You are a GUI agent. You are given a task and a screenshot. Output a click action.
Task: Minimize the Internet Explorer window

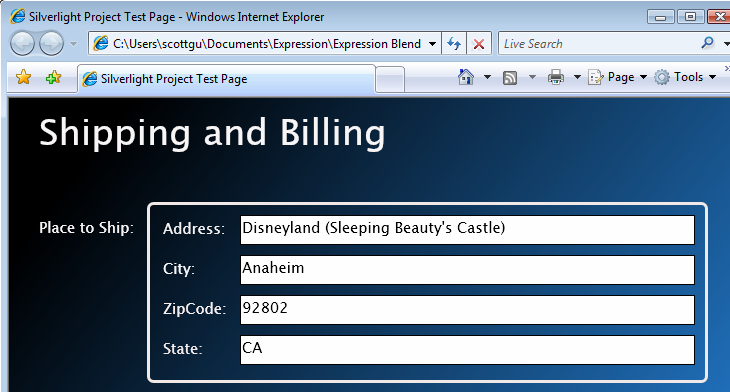tap(661, 17)
